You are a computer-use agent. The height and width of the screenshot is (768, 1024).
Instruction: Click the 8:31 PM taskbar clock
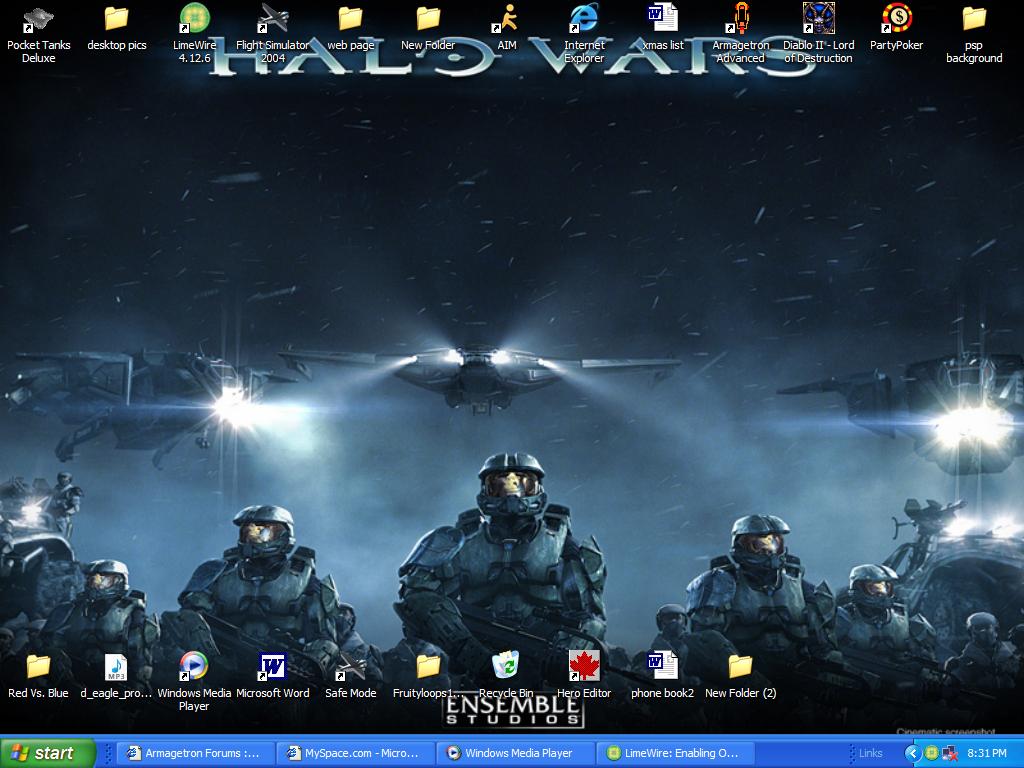987,753
